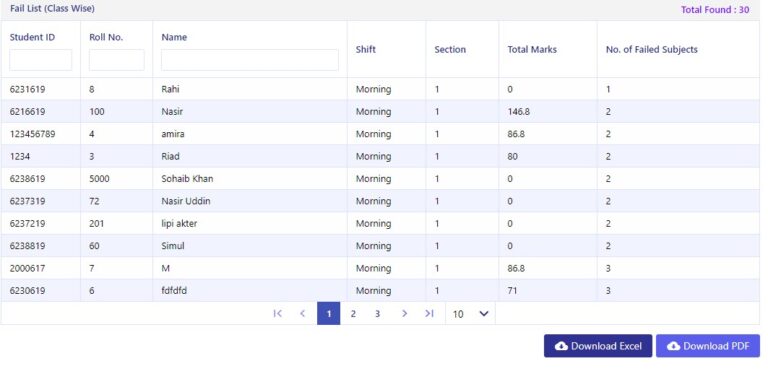This screenshot has height=374, width=768.
Task: Focus the Name filter field
Action: (250, 60)
